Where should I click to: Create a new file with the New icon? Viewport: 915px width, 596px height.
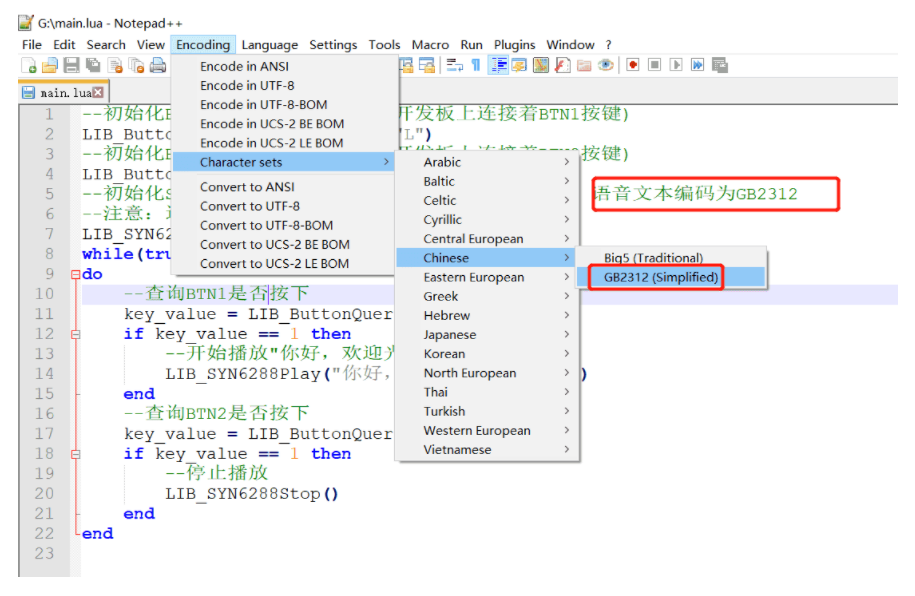[29, 65]
